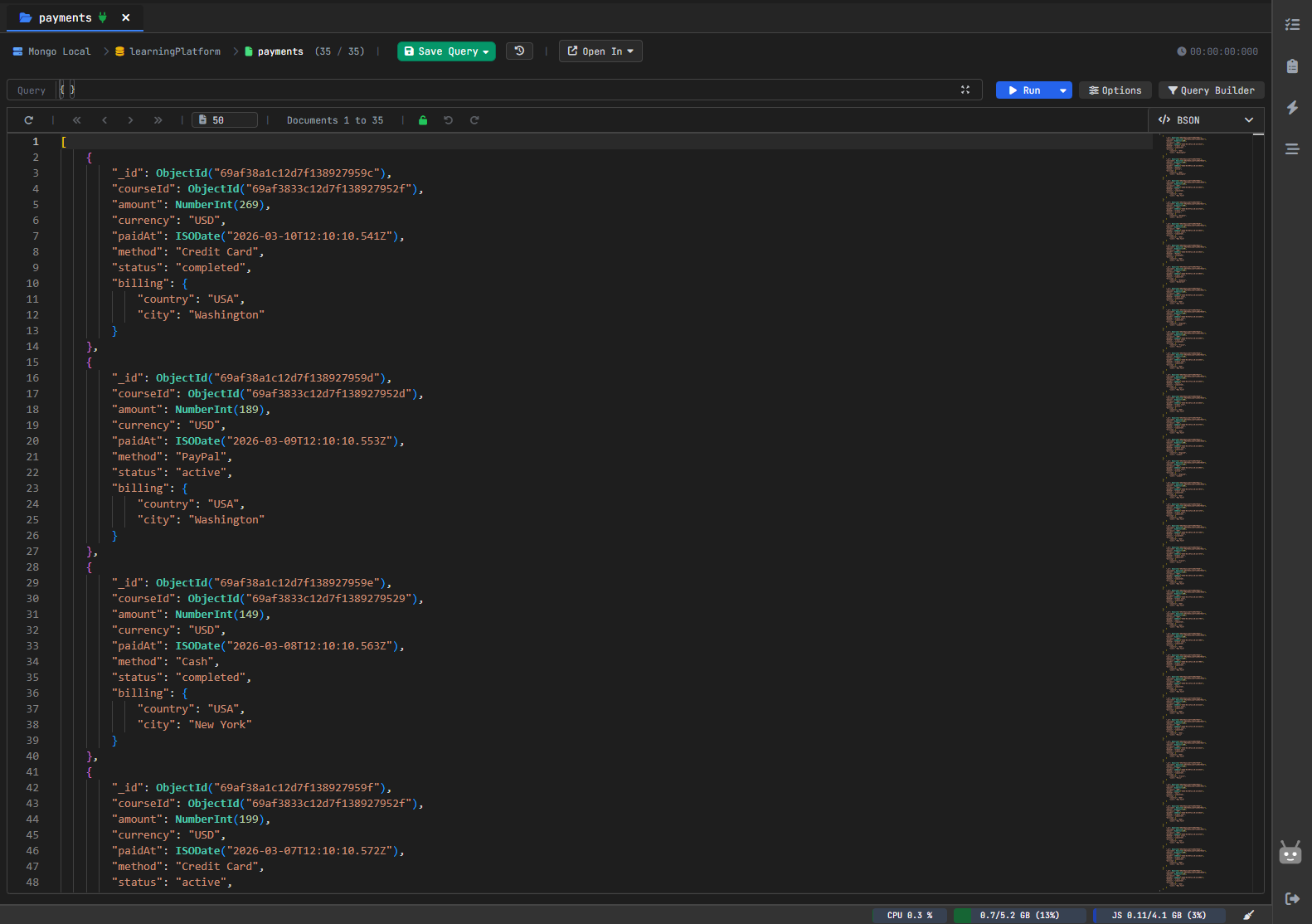Screen dimensions: 1312x924
Task: Open the lines menu icon in the right sidebar
Action: click(1292, 149)
